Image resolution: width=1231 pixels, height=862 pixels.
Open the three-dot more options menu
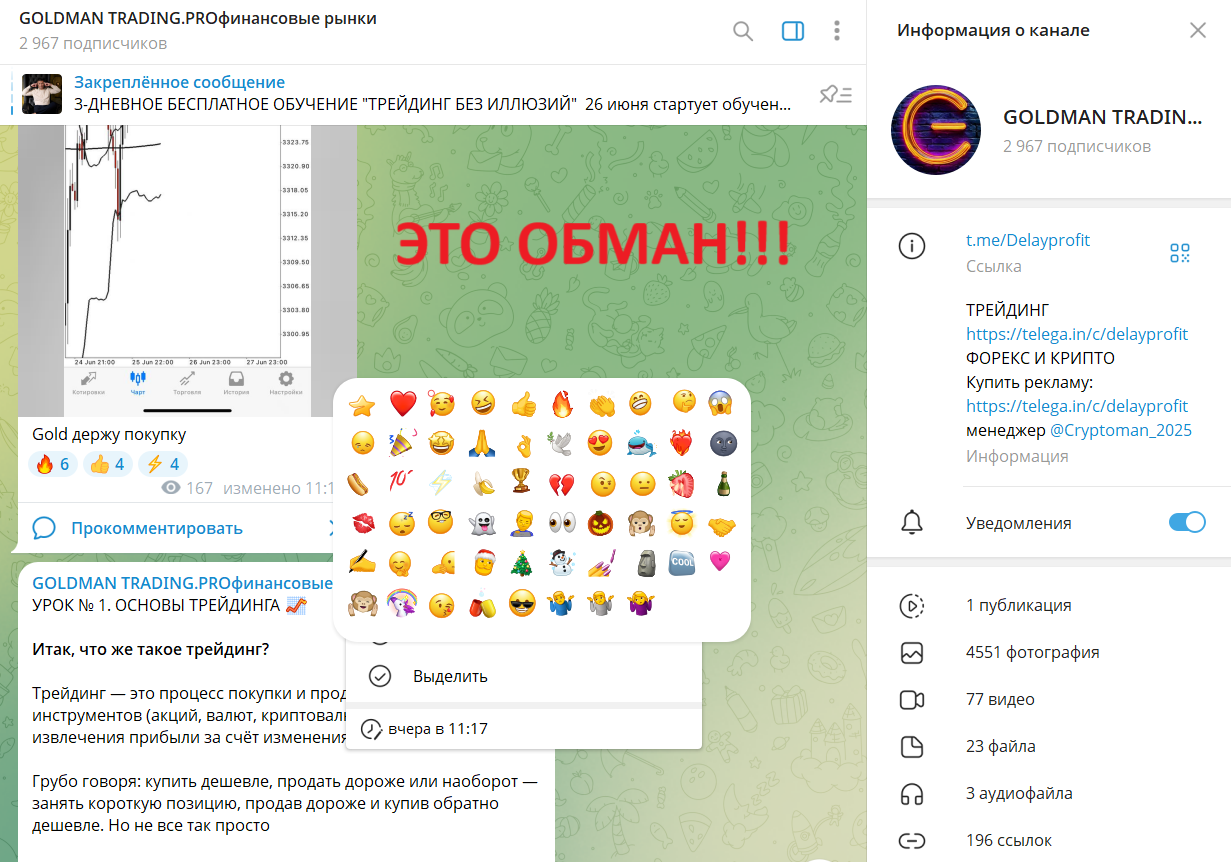837,31
